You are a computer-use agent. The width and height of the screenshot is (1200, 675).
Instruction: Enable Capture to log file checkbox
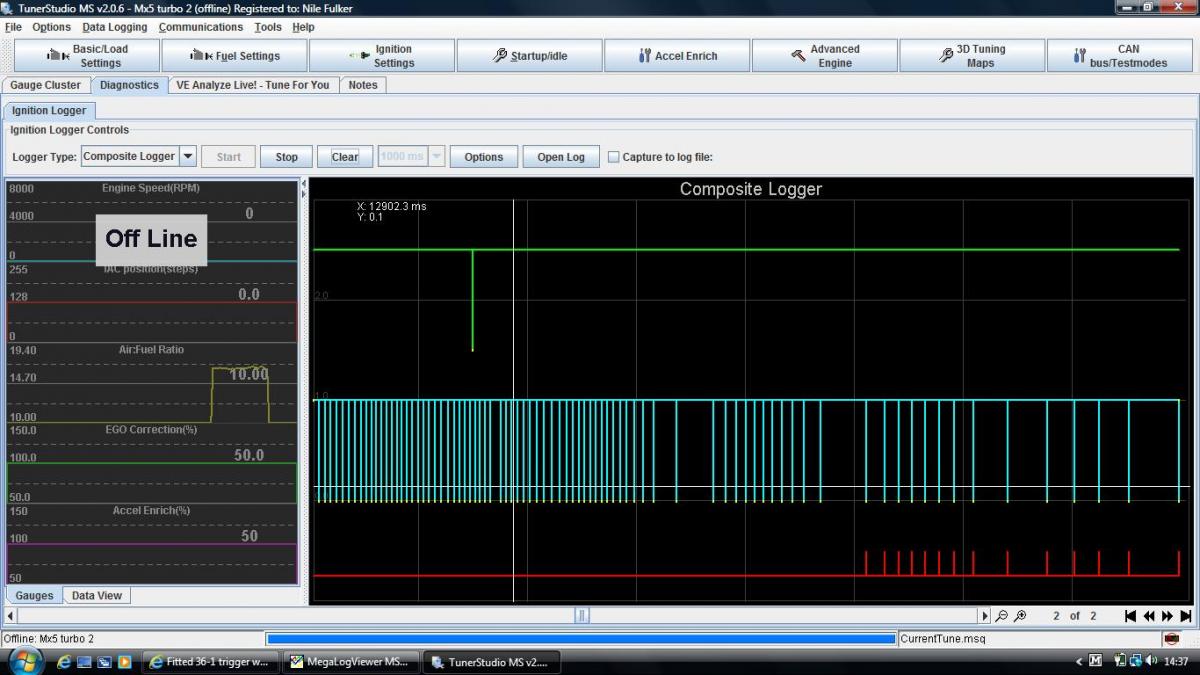(614, 157)
